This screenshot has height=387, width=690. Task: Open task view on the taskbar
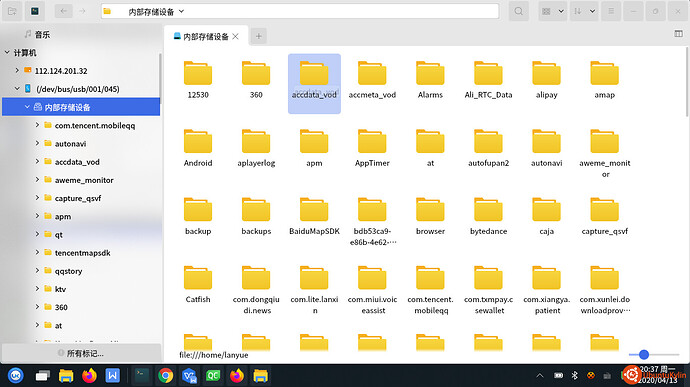42,376
